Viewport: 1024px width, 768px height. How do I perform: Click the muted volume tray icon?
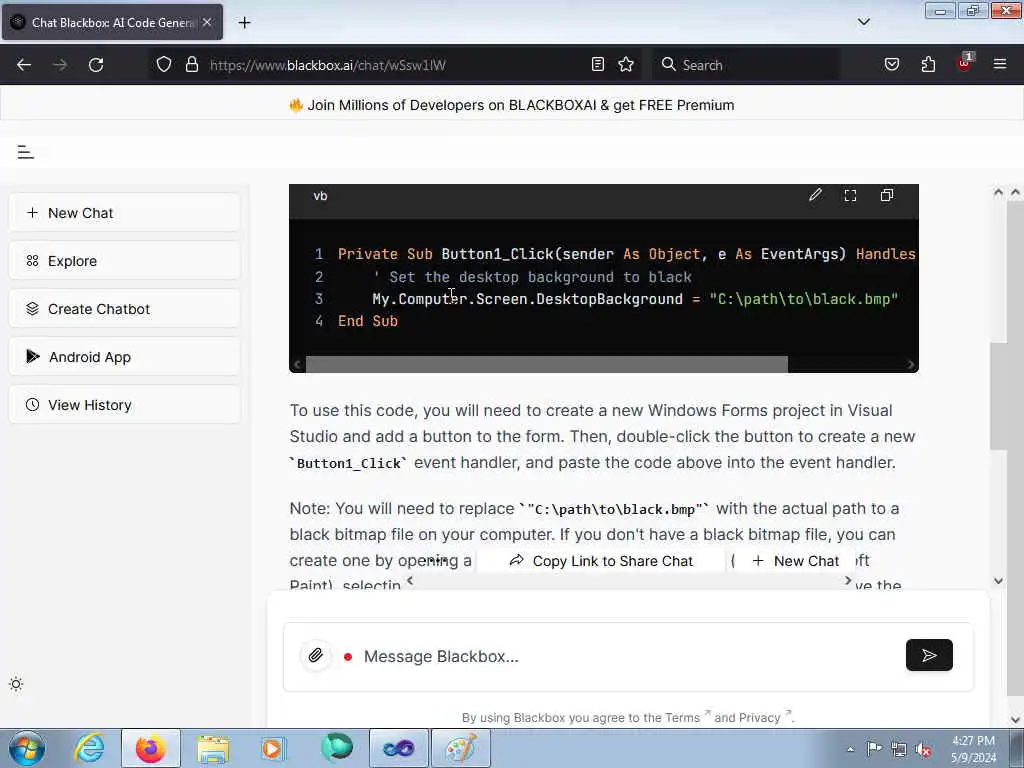[923, 750]
